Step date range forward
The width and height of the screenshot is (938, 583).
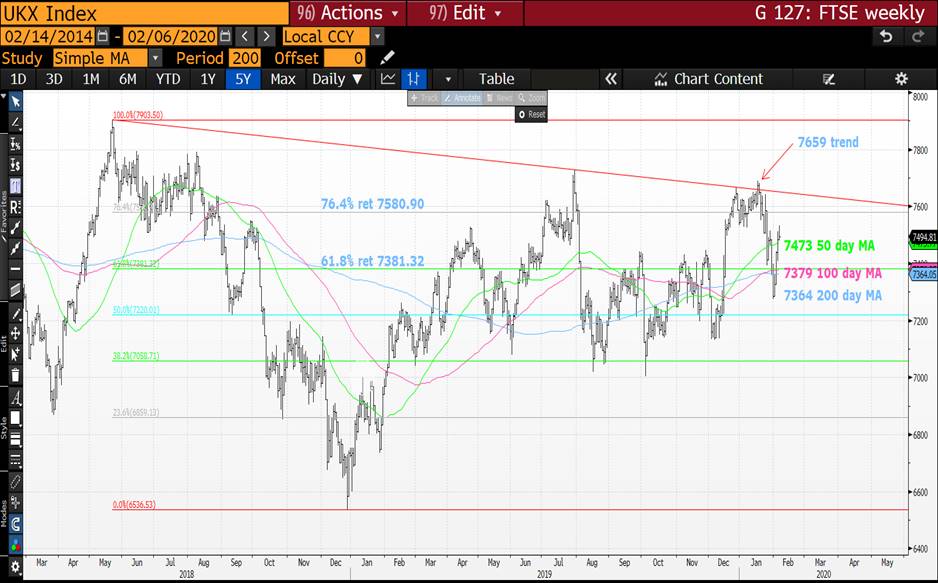tap(267, 36)
